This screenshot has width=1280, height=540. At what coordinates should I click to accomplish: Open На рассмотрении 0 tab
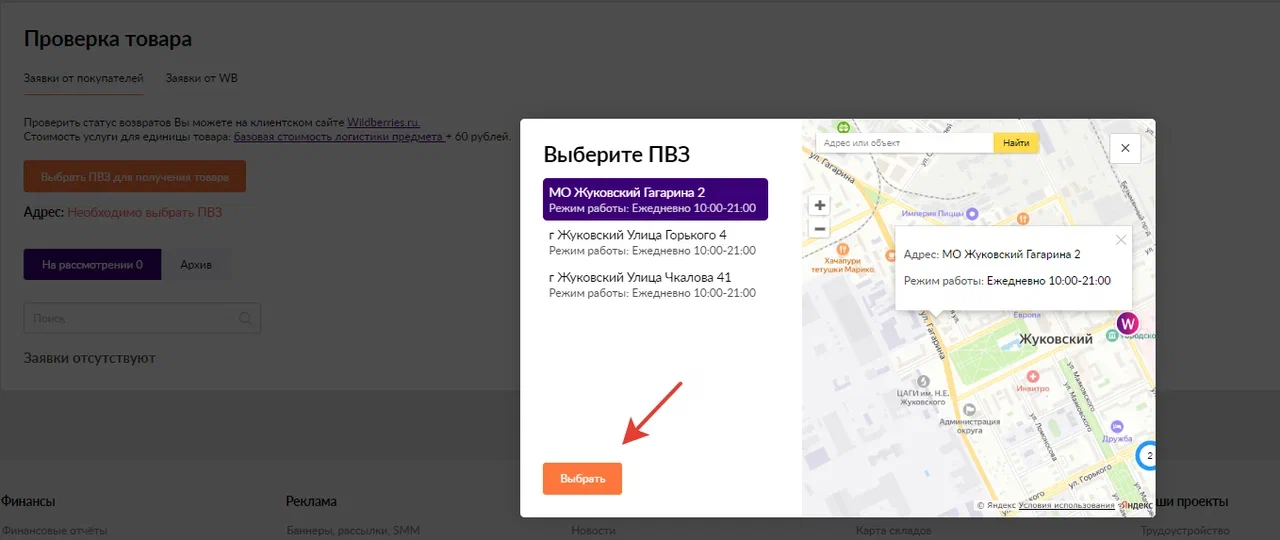point(92,265)
